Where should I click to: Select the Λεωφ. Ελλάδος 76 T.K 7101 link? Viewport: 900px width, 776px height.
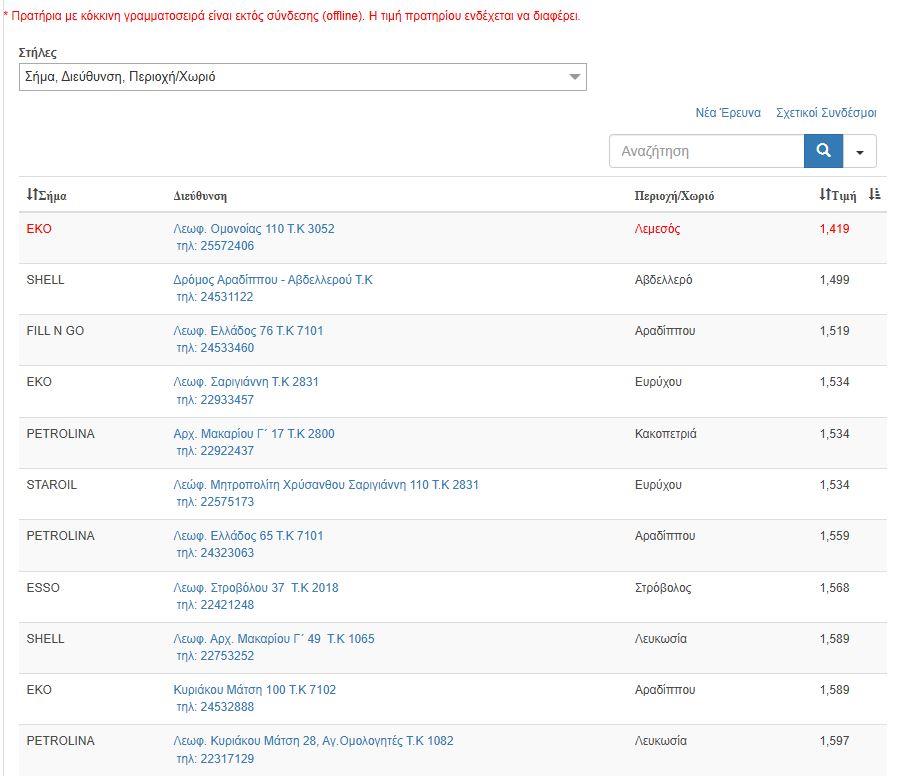click(248, 331)
